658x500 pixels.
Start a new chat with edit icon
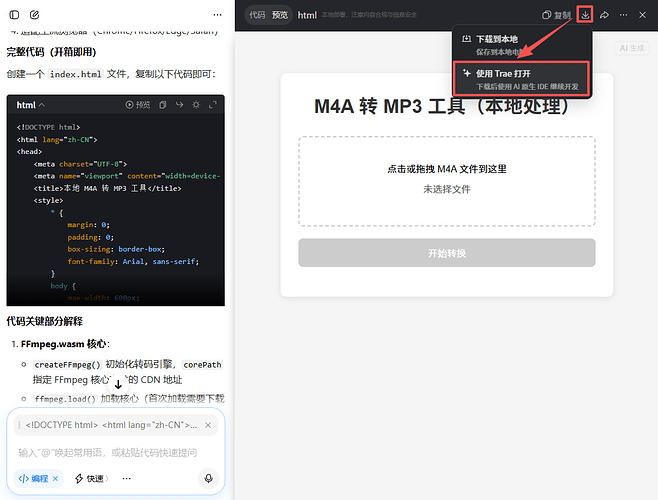coord(35,15)
